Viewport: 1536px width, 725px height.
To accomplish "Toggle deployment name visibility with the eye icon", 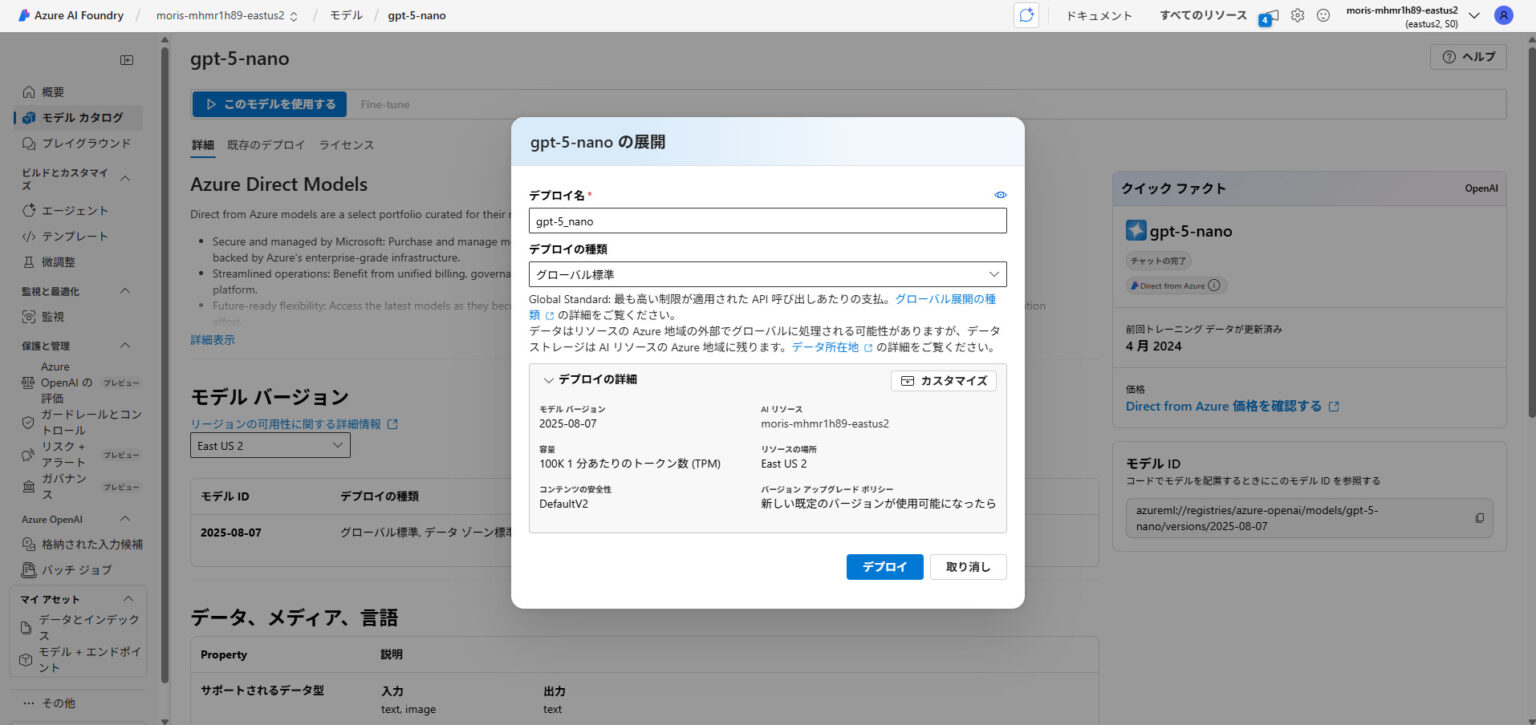I will pyautogui.click(x=1000, y=194).
